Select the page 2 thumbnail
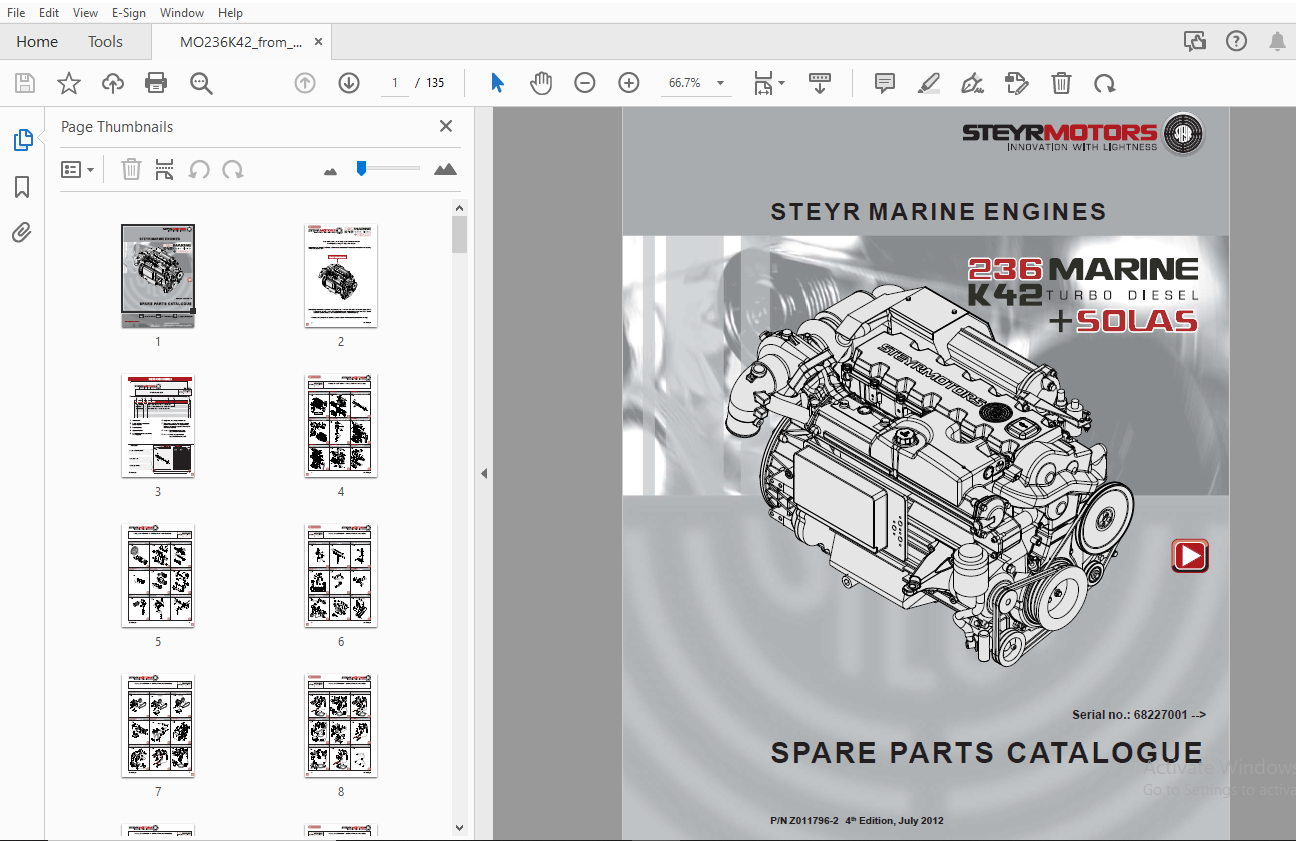Viewport: 1296px width, 841px height. point(341,275)
